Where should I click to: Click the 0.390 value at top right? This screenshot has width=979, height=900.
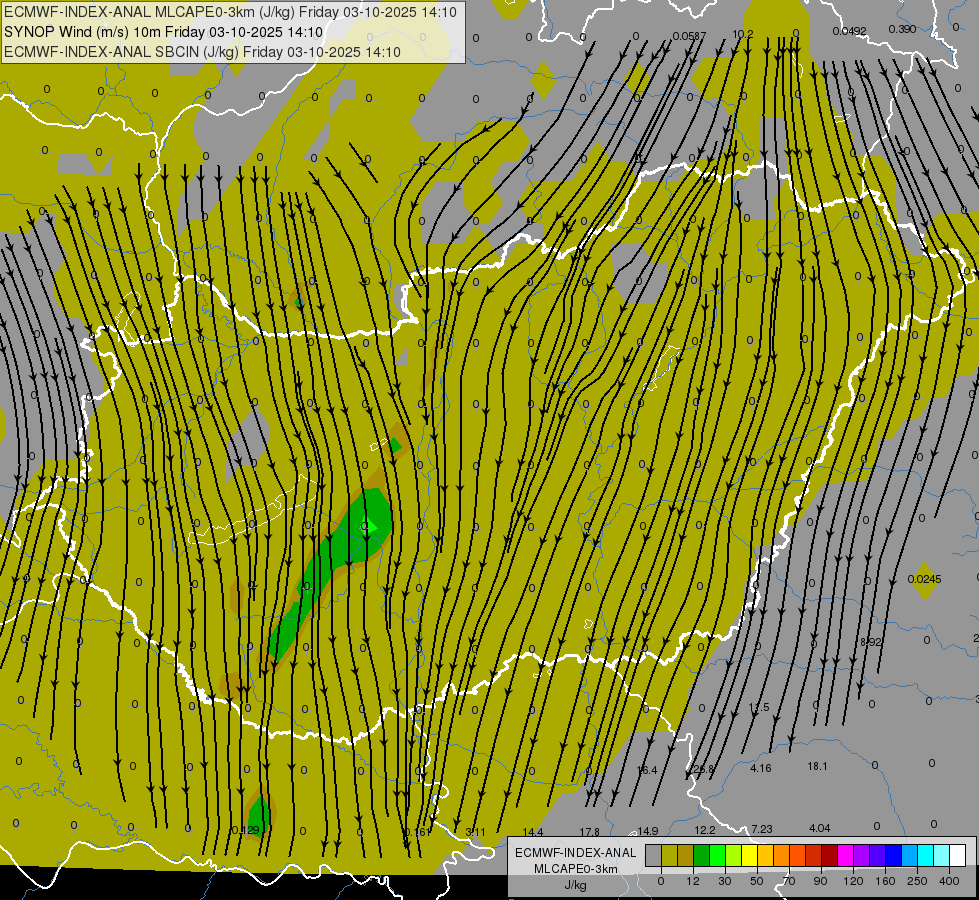click(902, 29)
